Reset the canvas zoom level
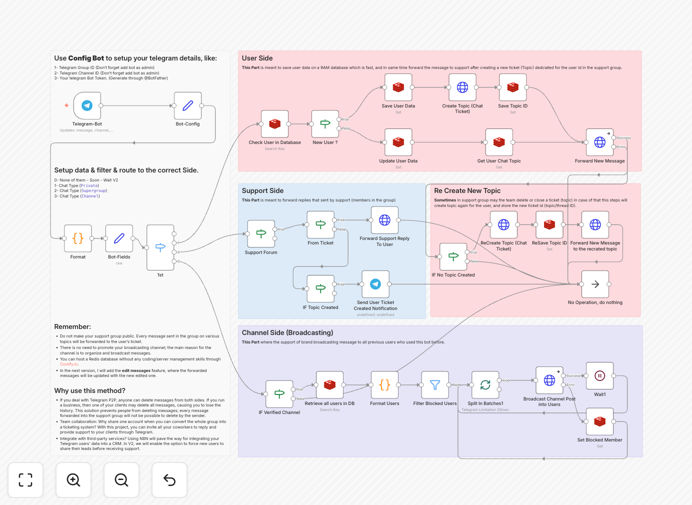Image resolution: width=692 pixels, height=505 pixels. click(169, 479)
